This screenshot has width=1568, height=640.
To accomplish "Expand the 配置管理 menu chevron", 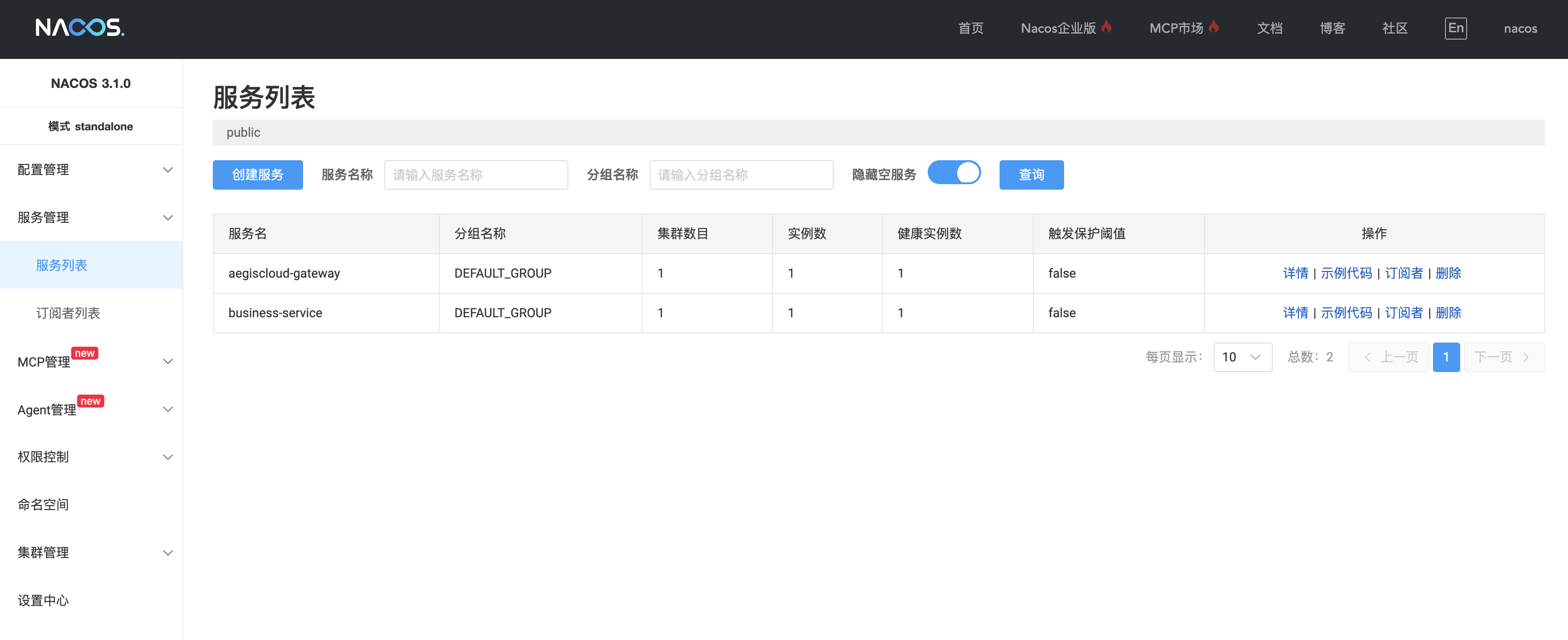I will (x=168, y=170).
